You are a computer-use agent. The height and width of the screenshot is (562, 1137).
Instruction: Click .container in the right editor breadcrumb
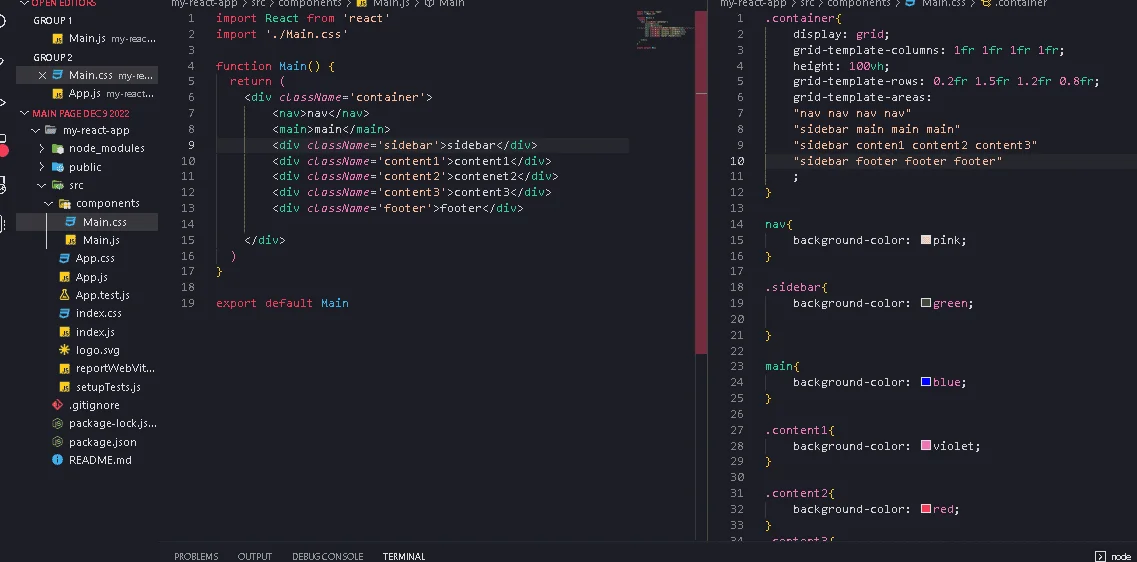pos(1021,4)
